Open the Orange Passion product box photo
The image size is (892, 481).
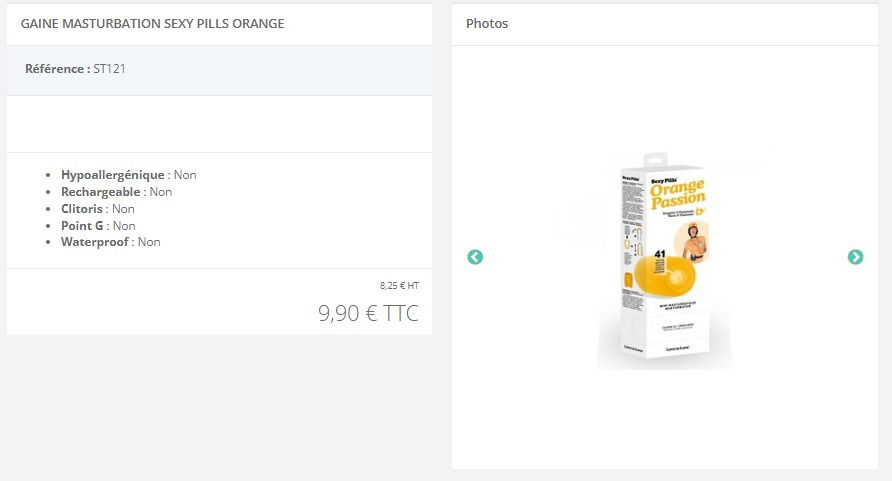coord(664,261)
